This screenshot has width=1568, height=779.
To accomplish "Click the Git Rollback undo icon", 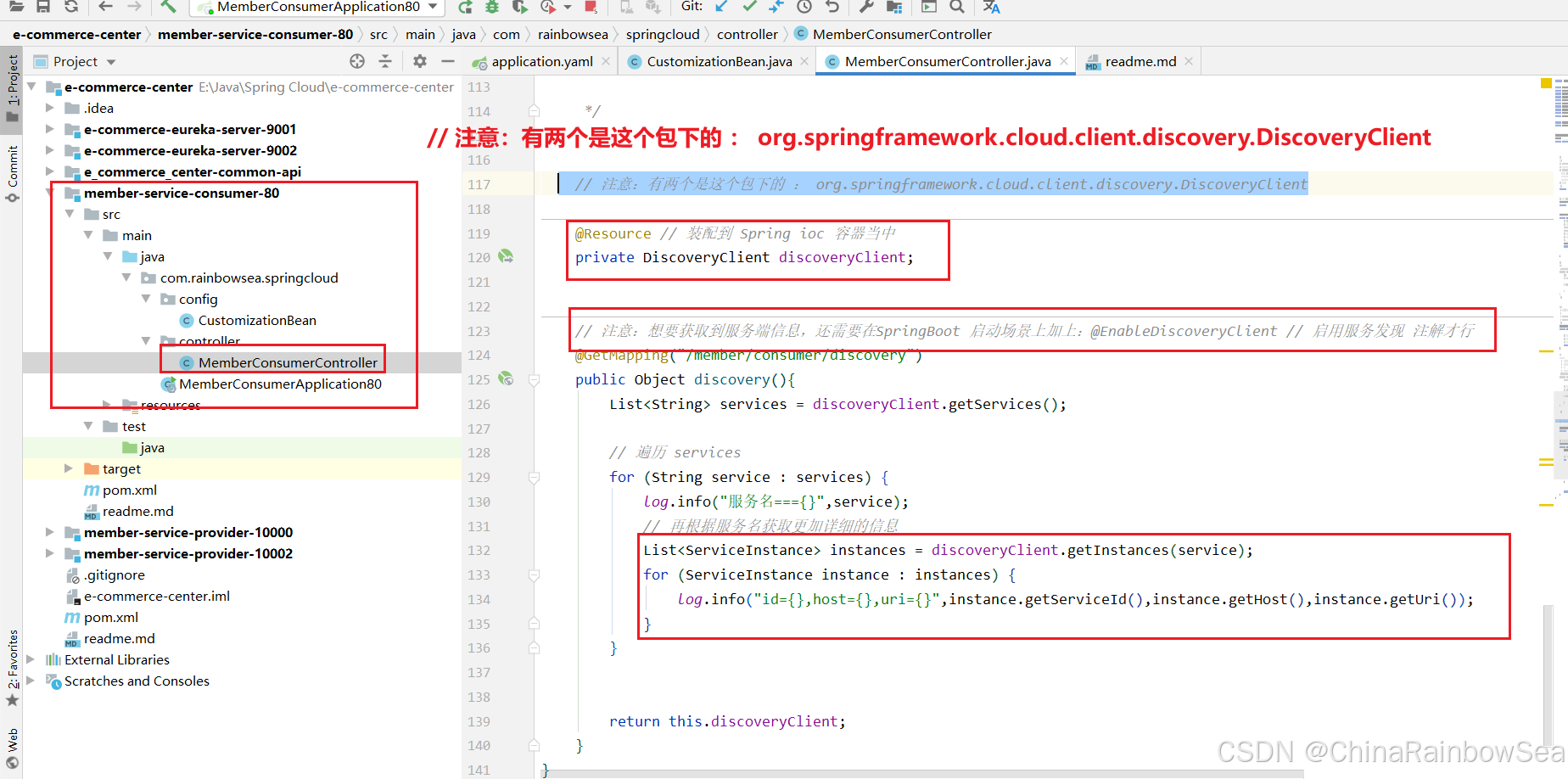I will coord(832,7).
